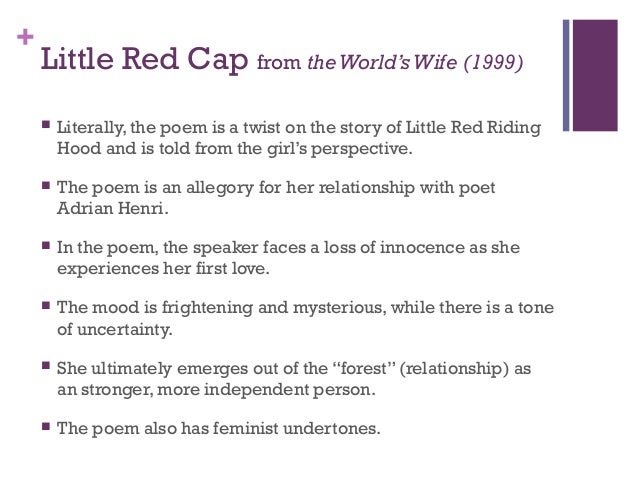The image size is (638, 479).
Task: Select the bullet before 'The poem also has feminist'
Action: [x=46, y=427]
